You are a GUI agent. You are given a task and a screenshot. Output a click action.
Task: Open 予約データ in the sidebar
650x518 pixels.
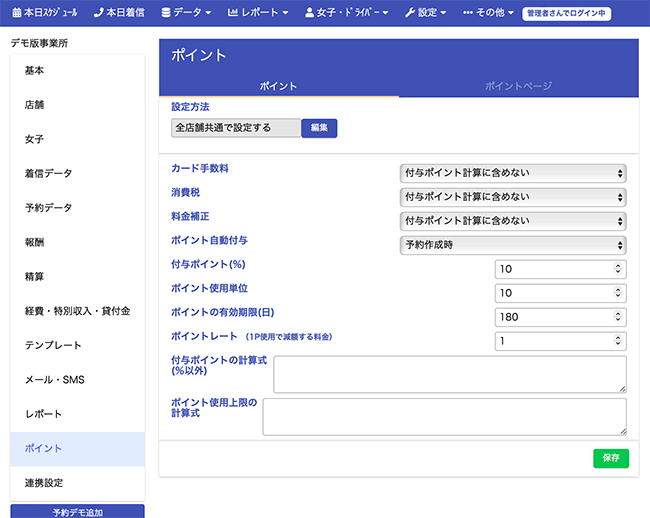point(78,208)
